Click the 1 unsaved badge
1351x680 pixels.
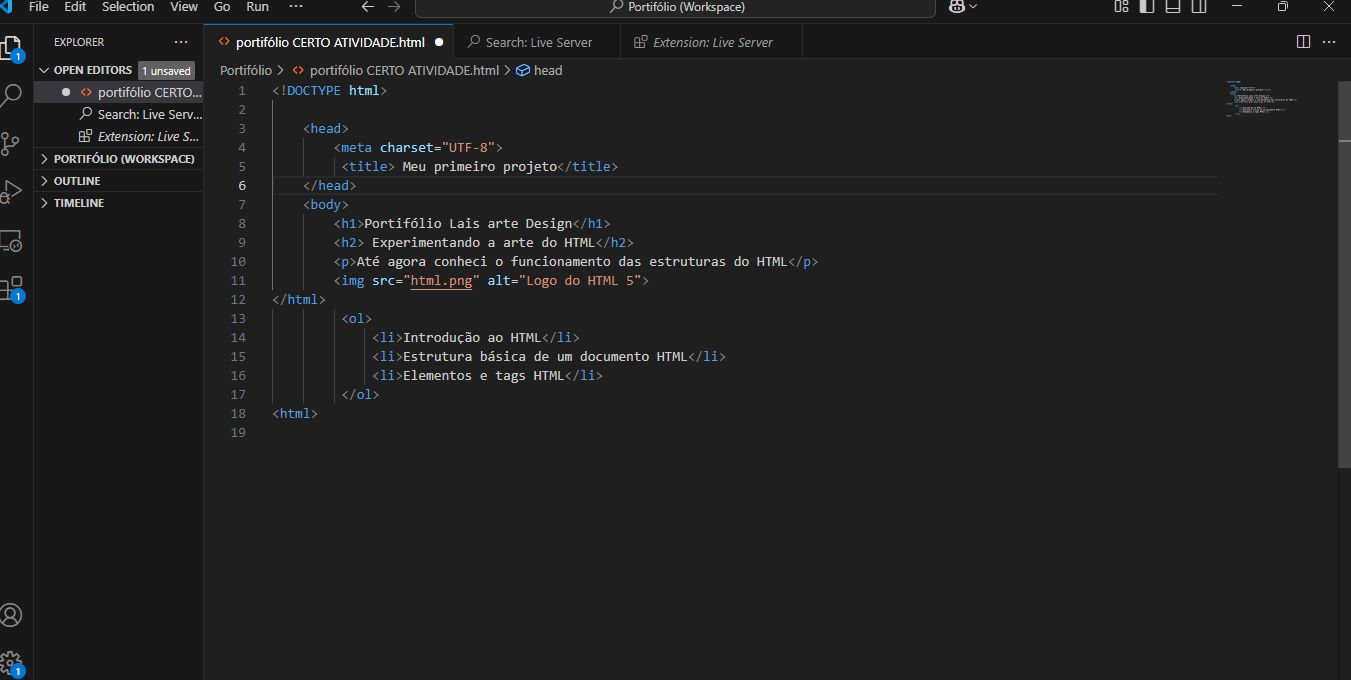tap(166, 71)
